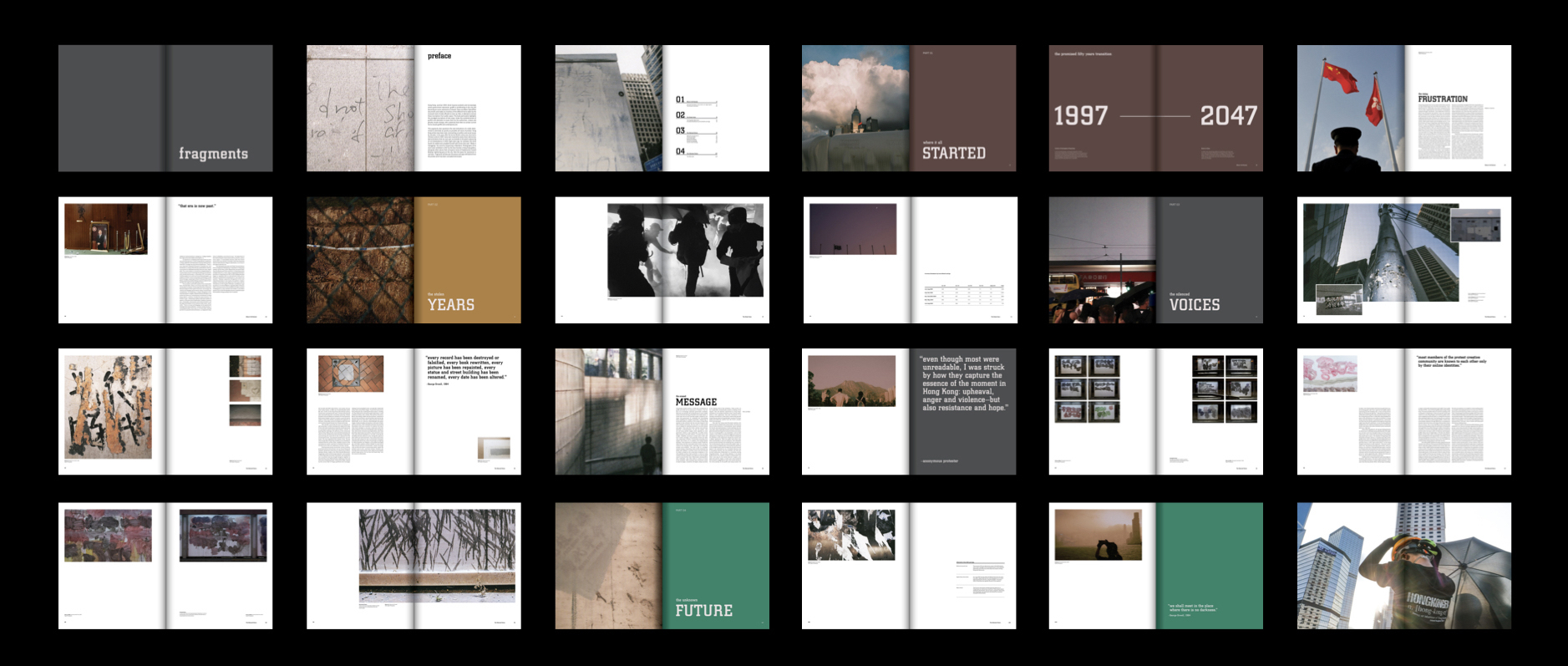Open the spread with two photo grids
This screenshot has width=1568, height=666.
tap(1155, 412)
